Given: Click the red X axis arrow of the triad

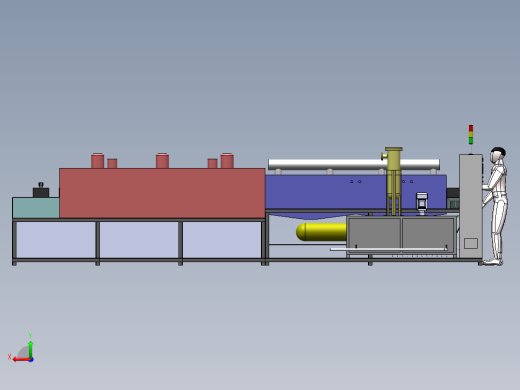Looking at the screenshot, I should 21,360.
